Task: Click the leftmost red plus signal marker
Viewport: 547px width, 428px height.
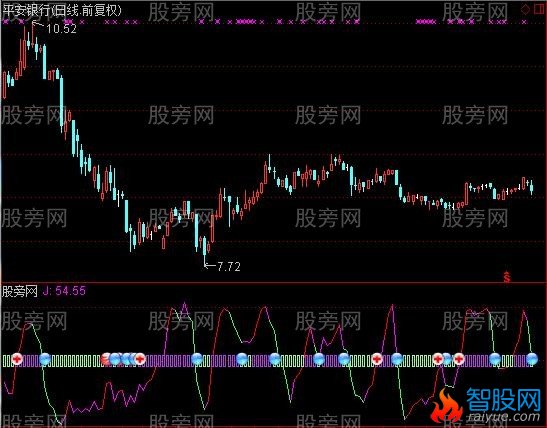Action: pos(17,359)
